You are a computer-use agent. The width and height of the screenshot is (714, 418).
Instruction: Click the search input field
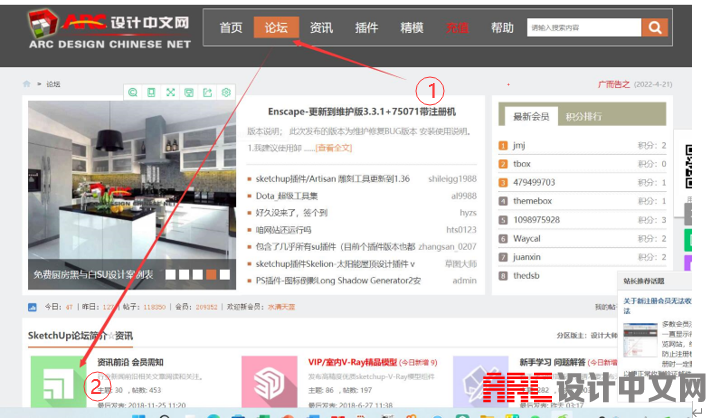(584, 28)
